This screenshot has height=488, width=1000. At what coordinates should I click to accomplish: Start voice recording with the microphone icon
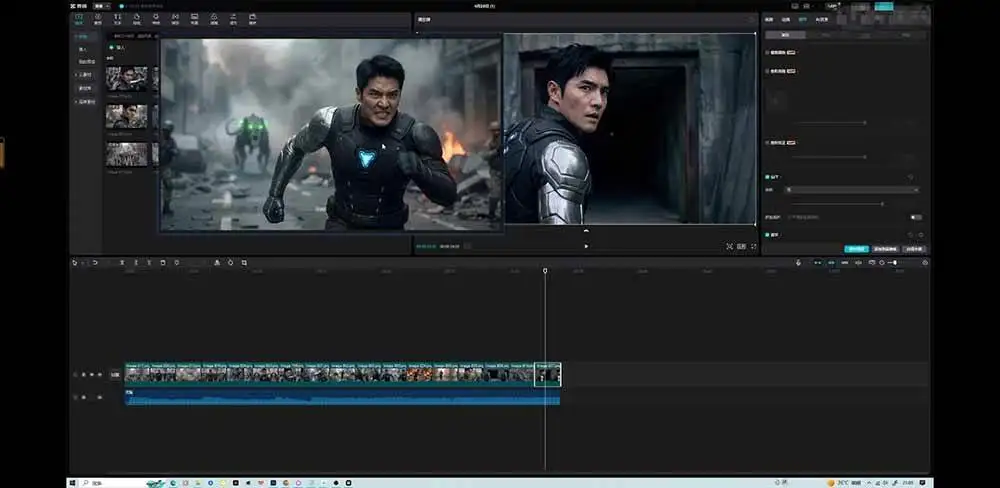point(798,262)
